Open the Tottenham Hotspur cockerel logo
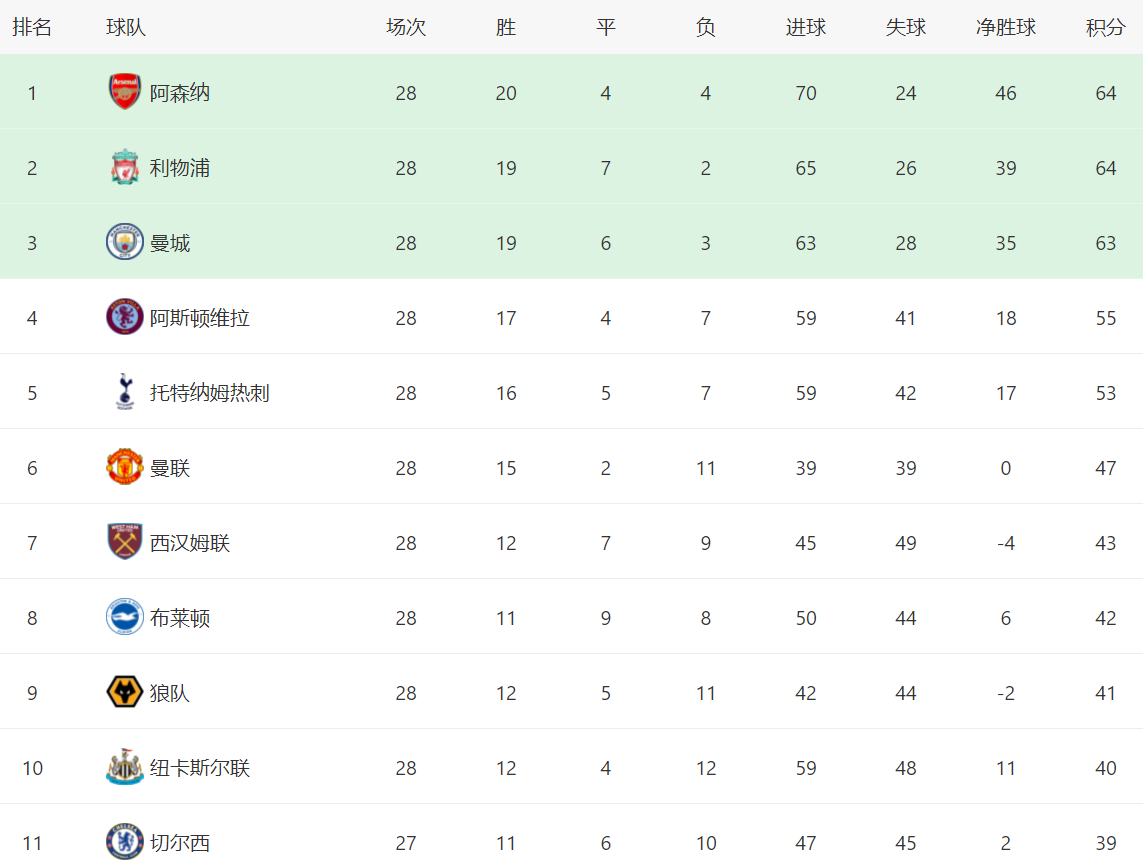 125,392
